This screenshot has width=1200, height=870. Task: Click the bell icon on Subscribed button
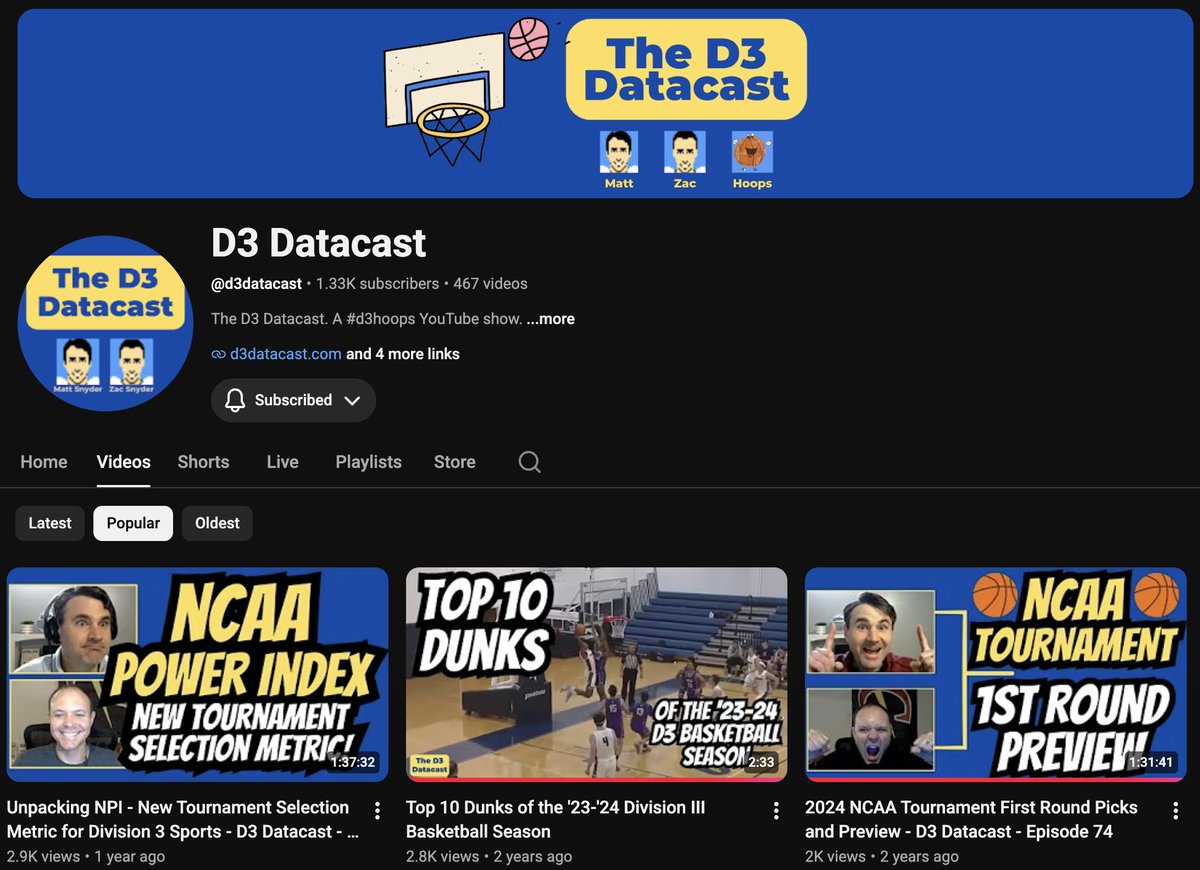[235, 400]
